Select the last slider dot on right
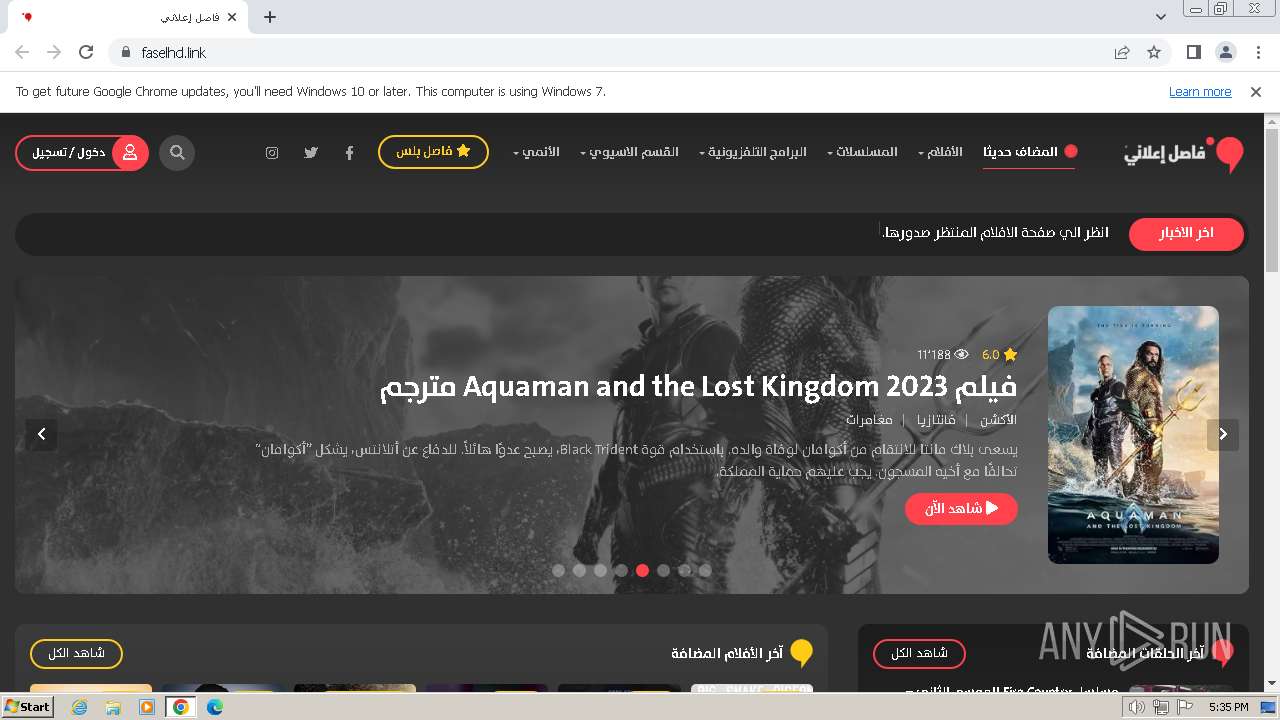Viewport: 1280px width, 720px height. coord(705,570)
